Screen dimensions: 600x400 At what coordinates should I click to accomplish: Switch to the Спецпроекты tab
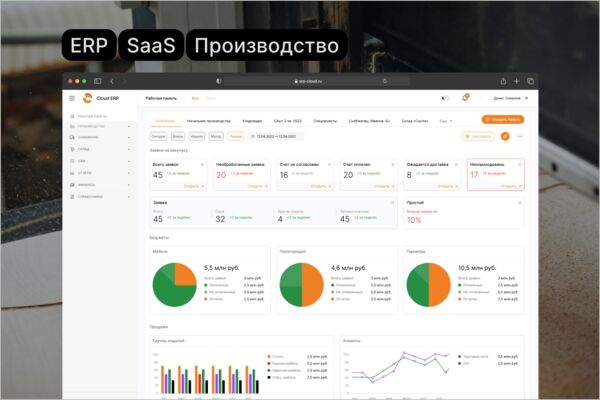[x=325, y=121]
